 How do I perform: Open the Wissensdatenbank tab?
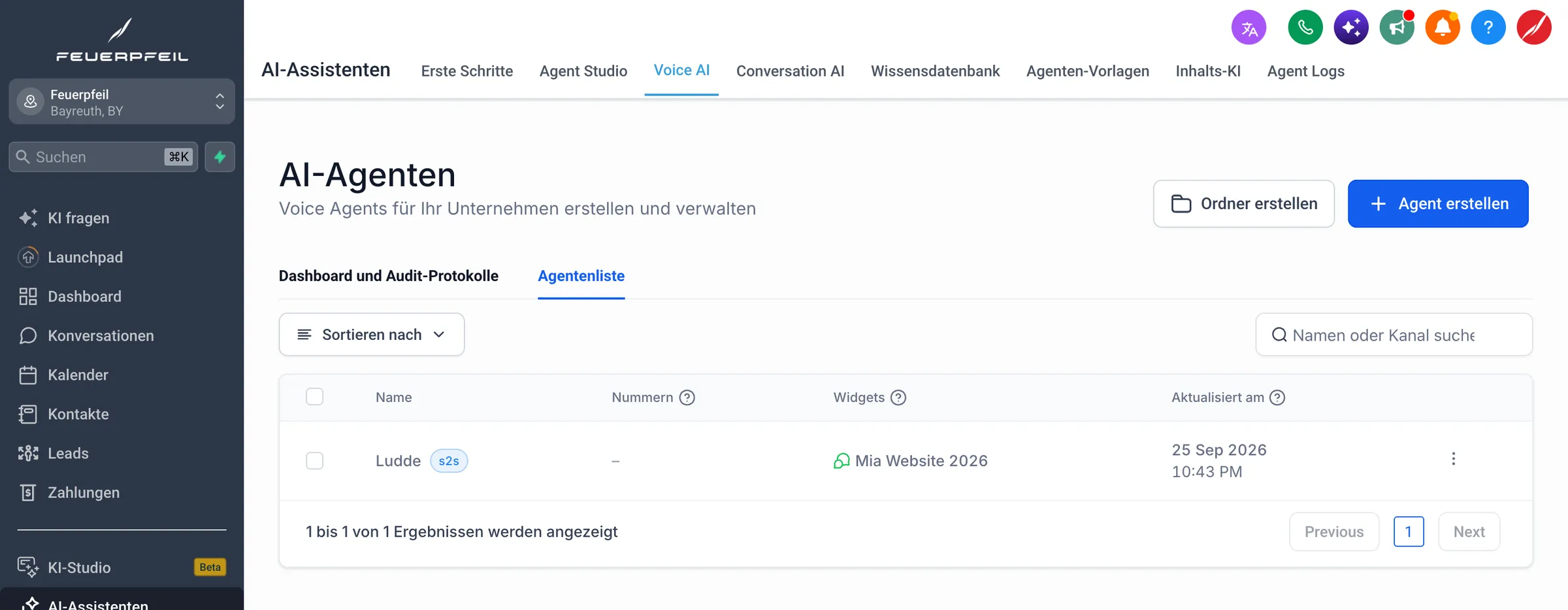click(x=936, y=71)
